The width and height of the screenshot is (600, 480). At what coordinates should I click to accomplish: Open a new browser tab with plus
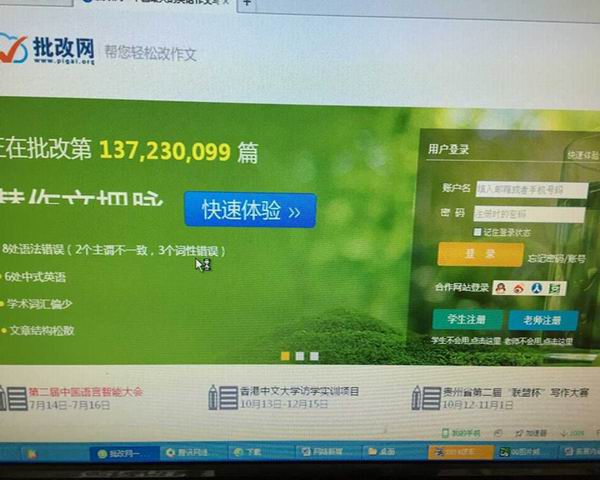pyautogui.click(x=248, y=4)
